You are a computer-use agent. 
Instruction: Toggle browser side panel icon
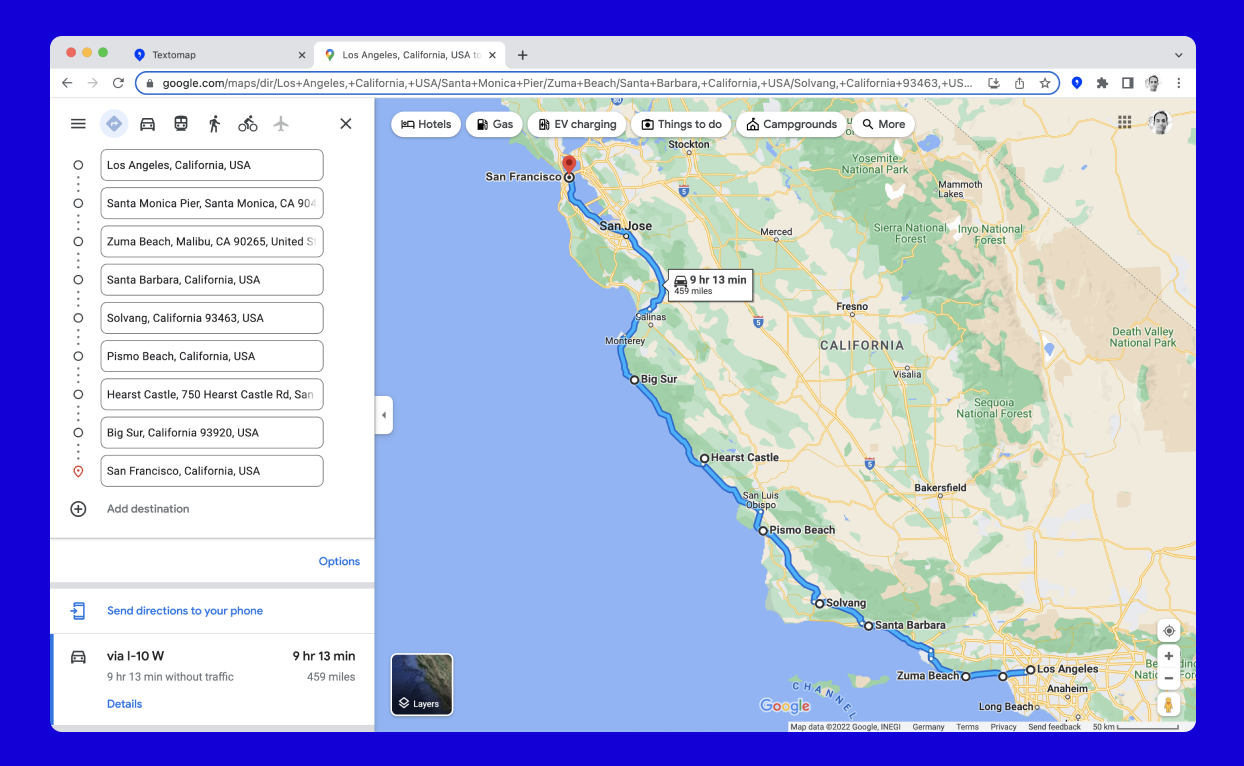1127,83
